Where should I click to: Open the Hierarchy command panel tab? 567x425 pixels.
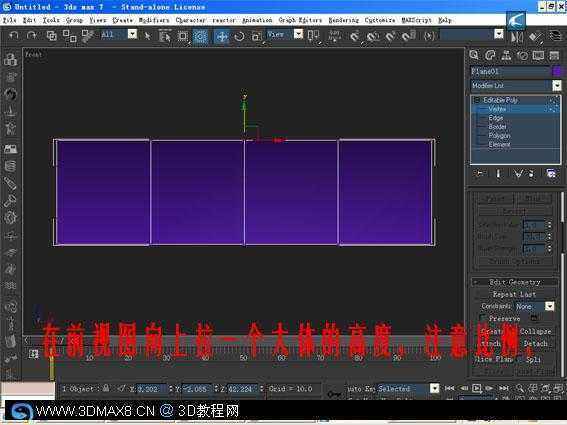506,55
